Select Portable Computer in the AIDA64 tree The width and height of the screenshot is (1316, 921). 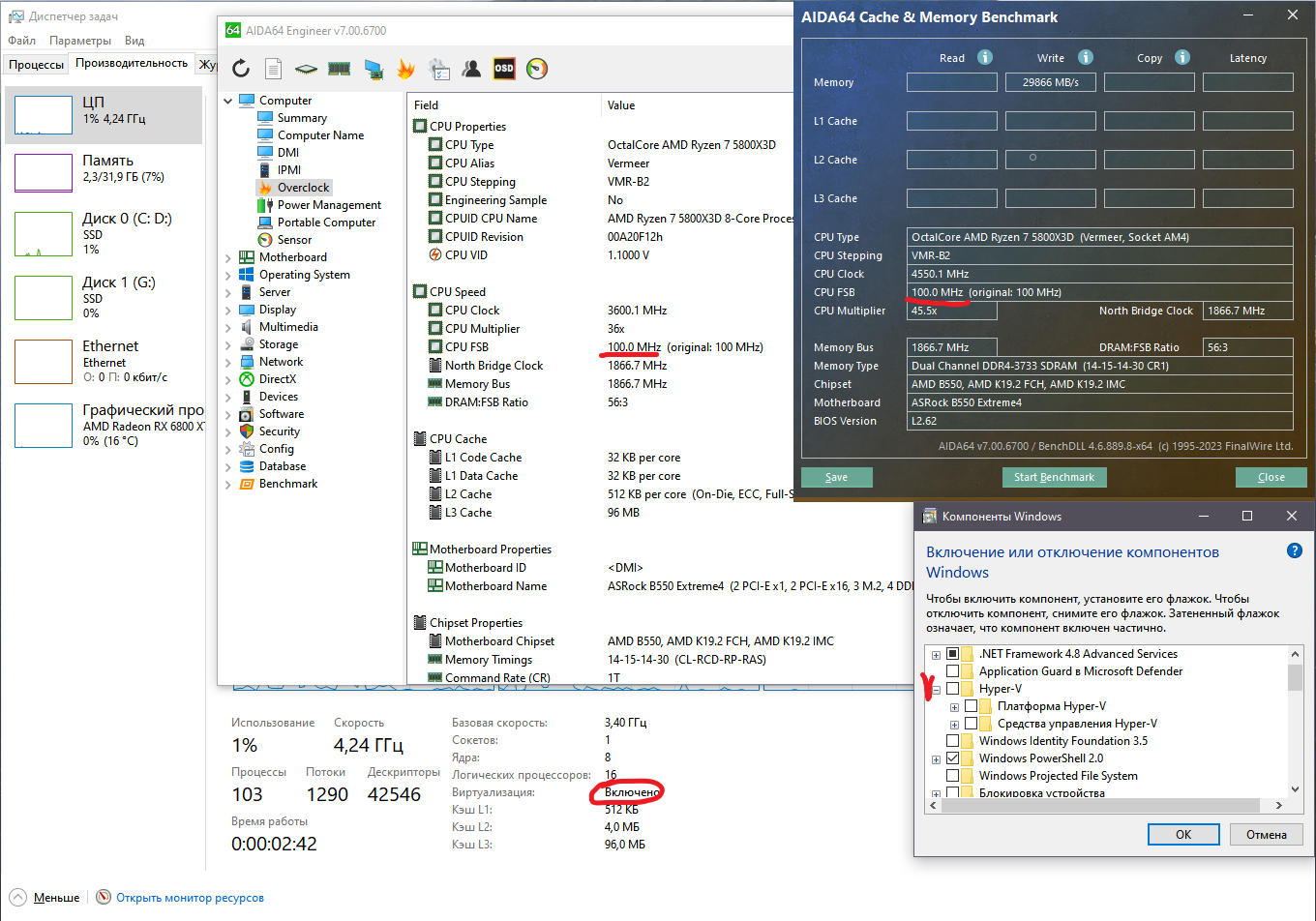point(326,223)
